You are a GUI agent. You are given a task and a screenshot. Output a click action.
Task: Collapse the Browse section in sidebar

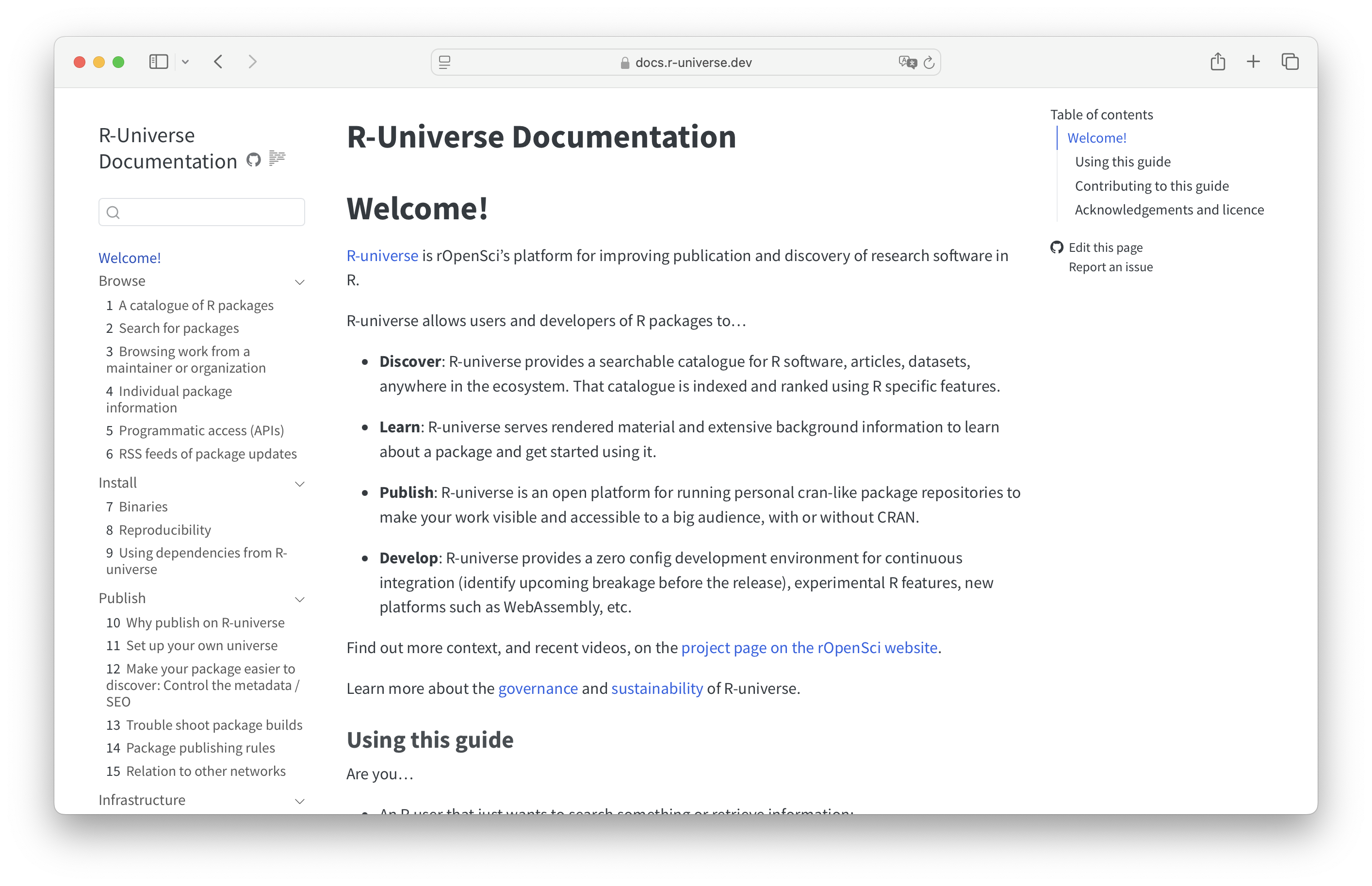click(x=300, y=282)
